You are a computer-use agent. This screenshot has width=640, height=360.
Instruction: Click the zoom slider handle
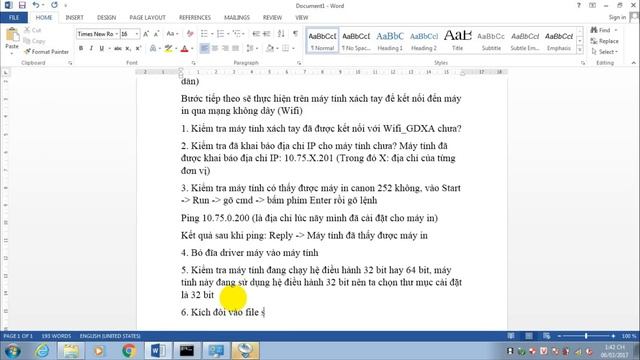point(586,336)
